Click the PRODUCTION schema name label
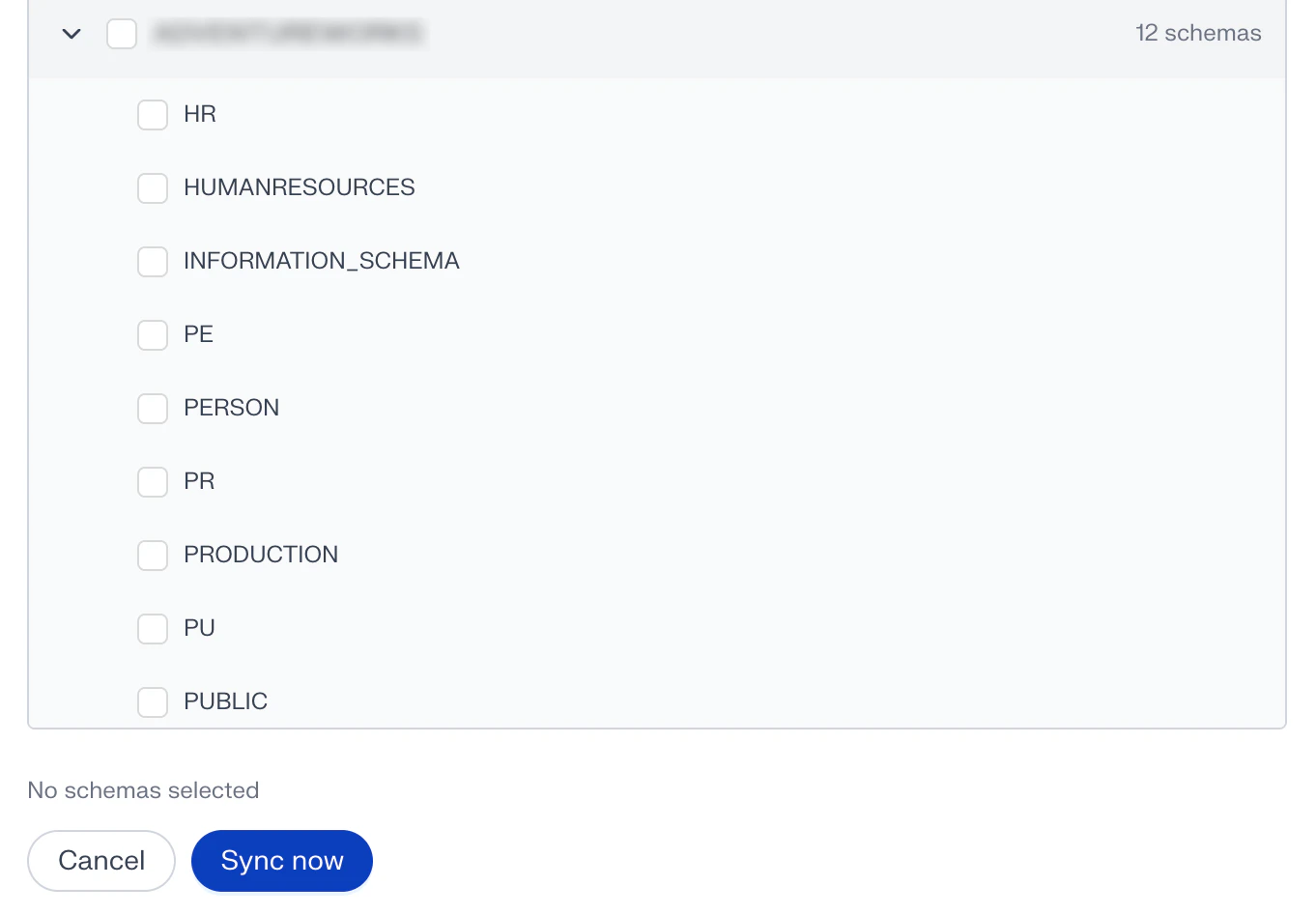This screenshot has height=915, width=1316. click(x=260, y=555)
